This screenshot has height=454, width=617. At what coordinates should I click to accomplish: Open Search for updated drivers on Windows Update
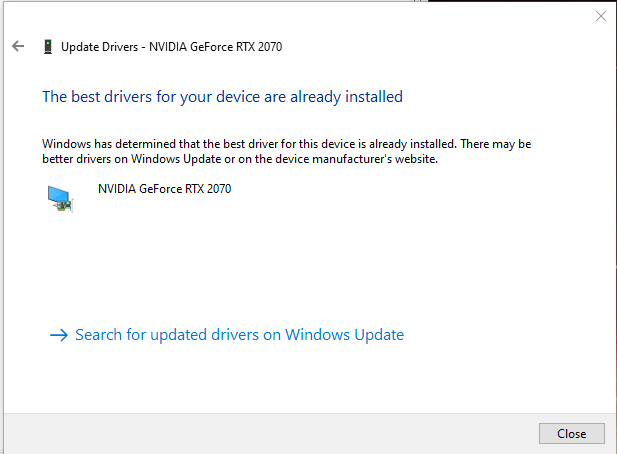coord(239,335)
